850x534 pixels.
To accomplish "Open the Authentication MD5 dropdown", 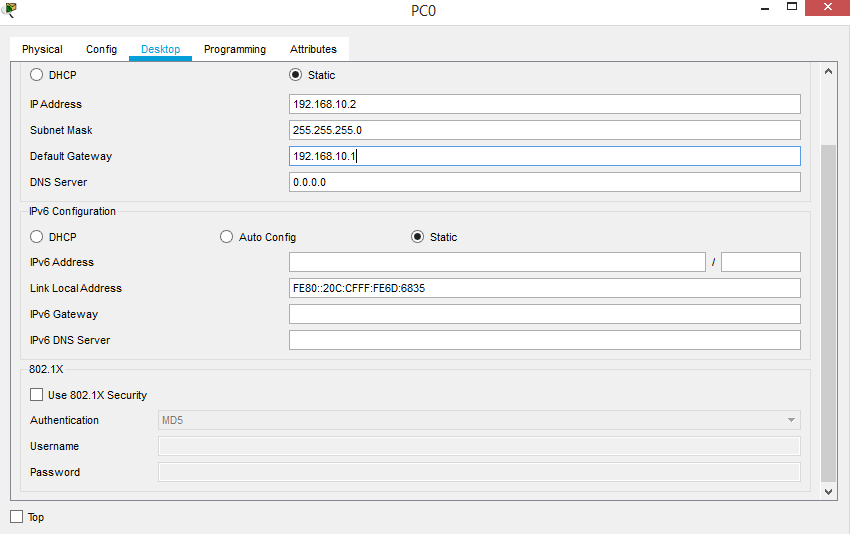I will pos(479,420).
